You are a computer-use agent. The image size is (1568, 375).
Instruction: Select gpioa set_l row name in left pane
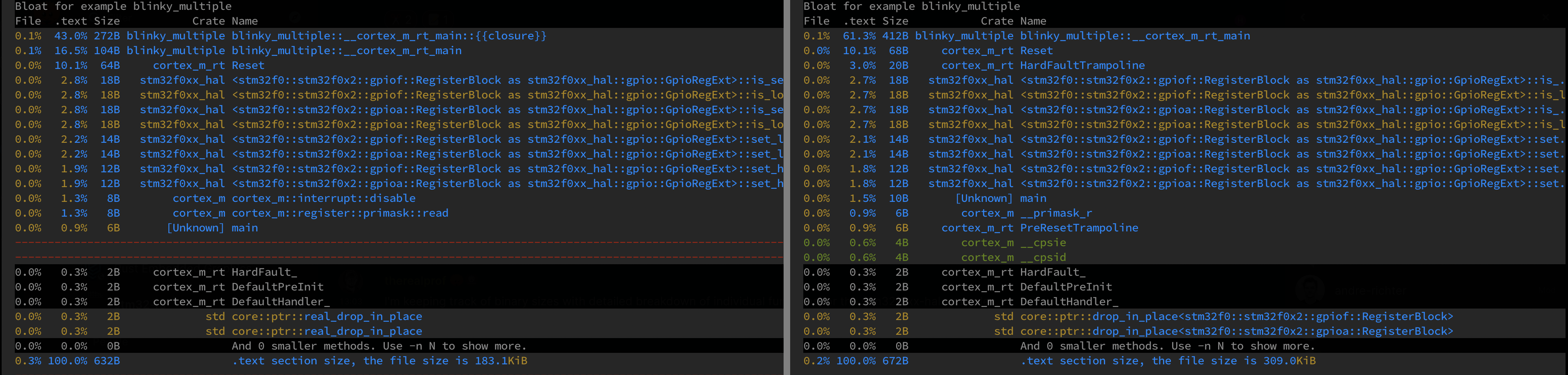507,154
